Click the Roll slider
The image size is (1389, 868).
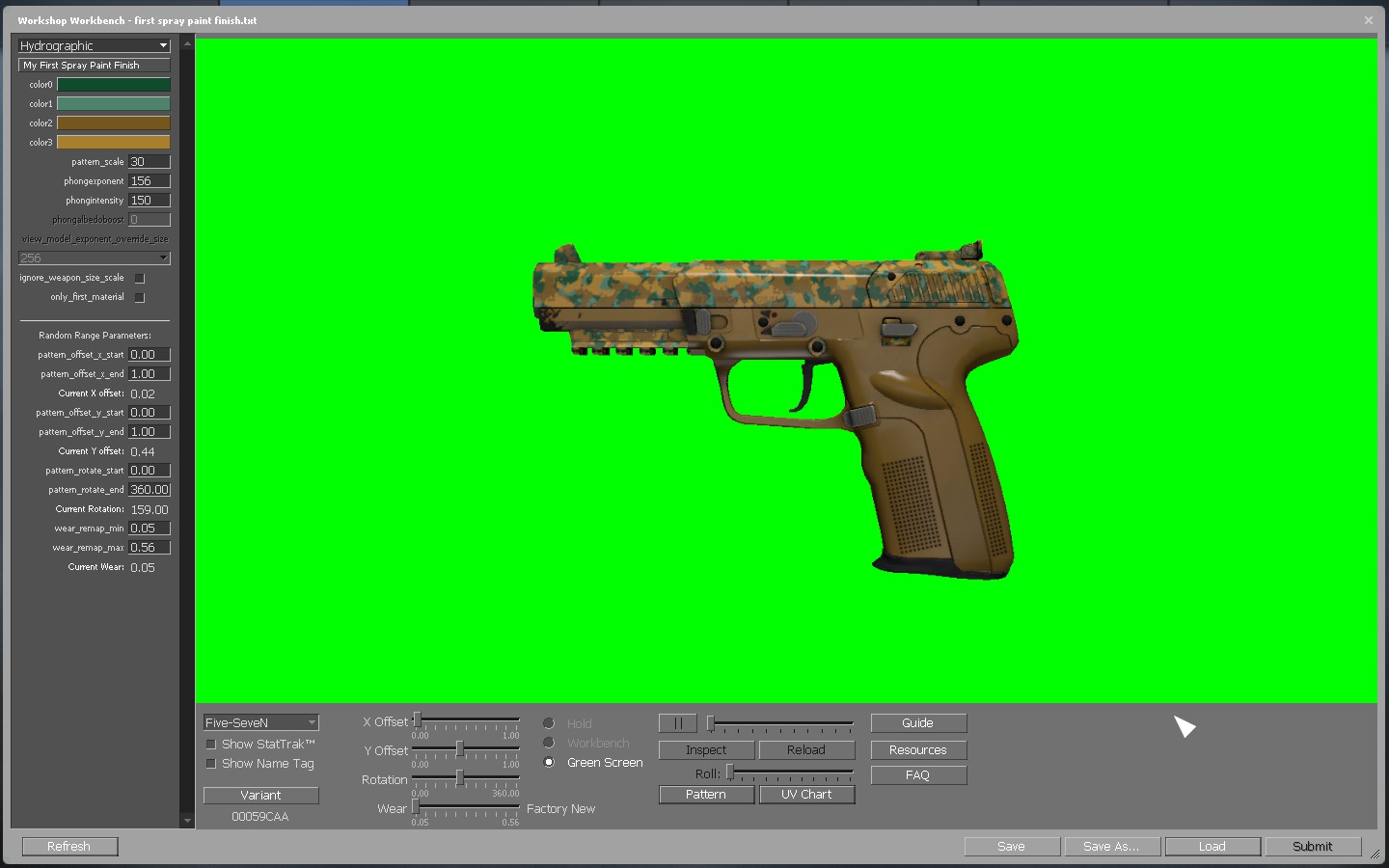point(790,773)
